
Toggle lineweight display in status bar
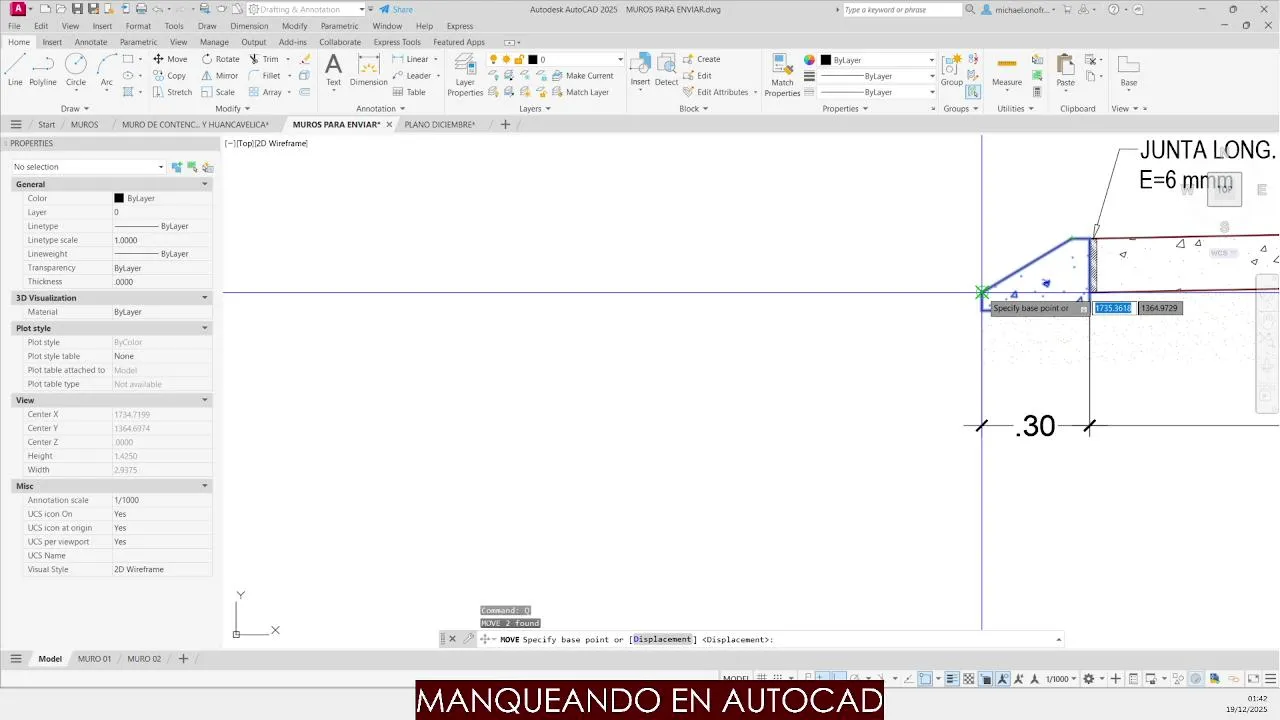pos(952,679)
